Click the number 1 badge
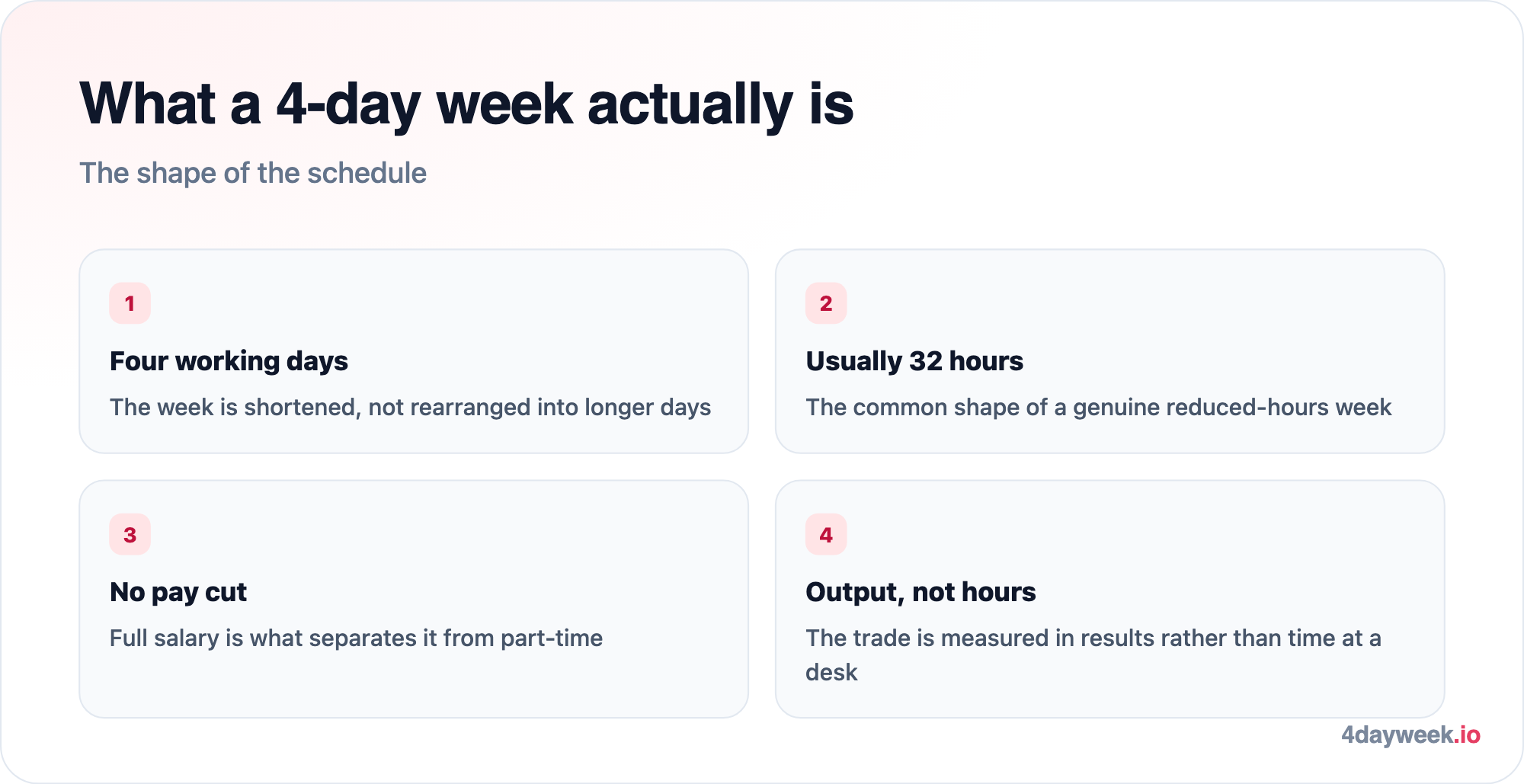Image resolution: width=1524 pixels, height=784 pixels. click(x=130, y=303)
